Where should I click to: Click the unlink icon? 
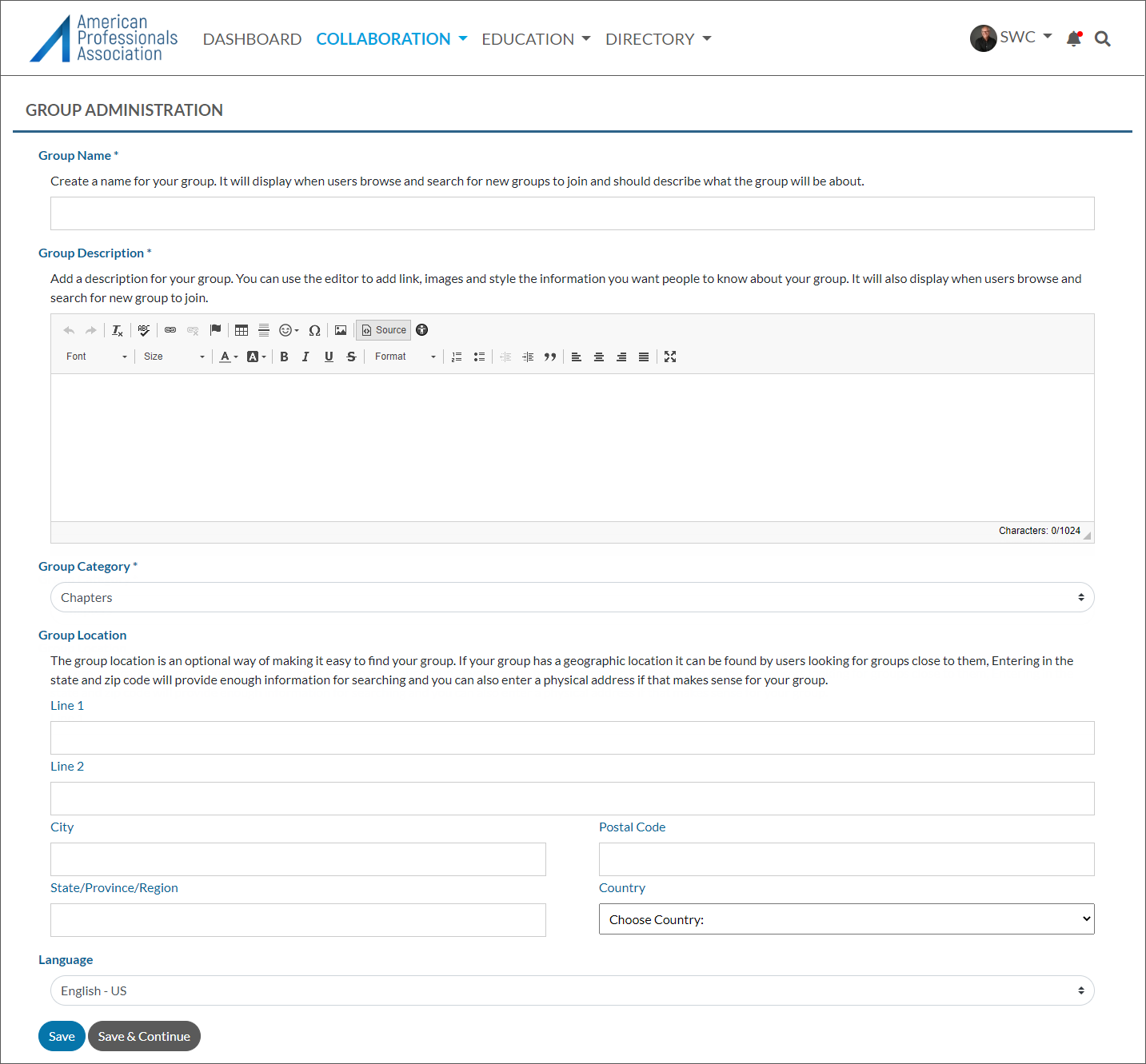(x=193, y=330)
